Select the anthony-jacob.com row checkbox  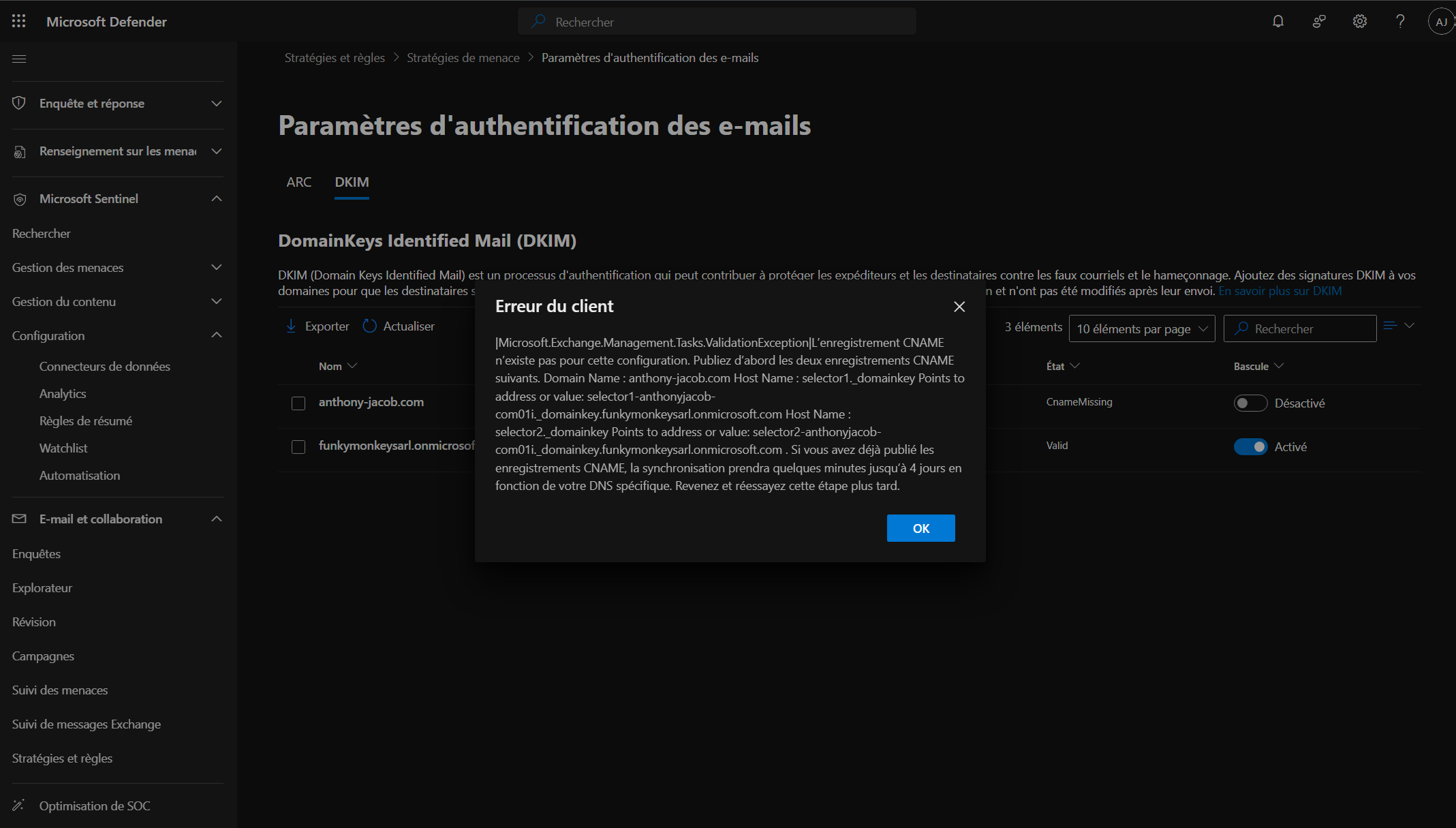[x=298, y=403]
